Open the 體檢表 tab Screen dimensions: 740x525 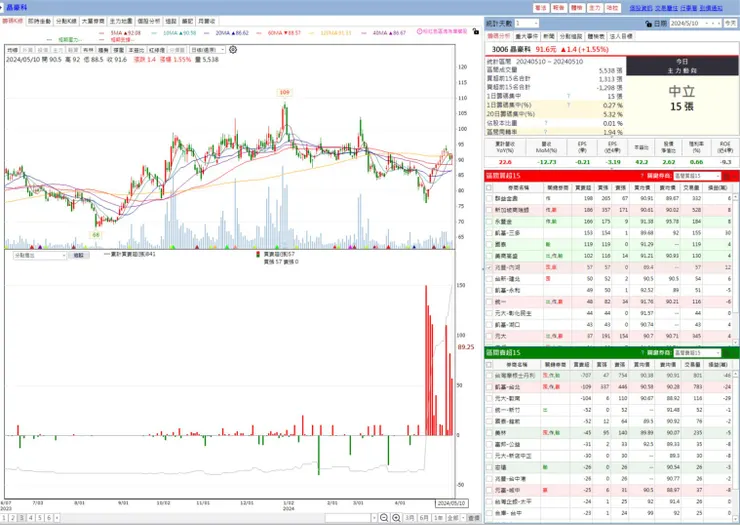click(x=596, y=36)
